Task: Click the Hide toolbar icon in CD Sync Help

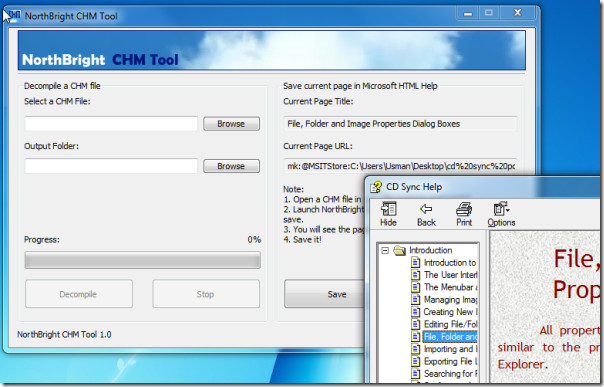Action: 388,214
